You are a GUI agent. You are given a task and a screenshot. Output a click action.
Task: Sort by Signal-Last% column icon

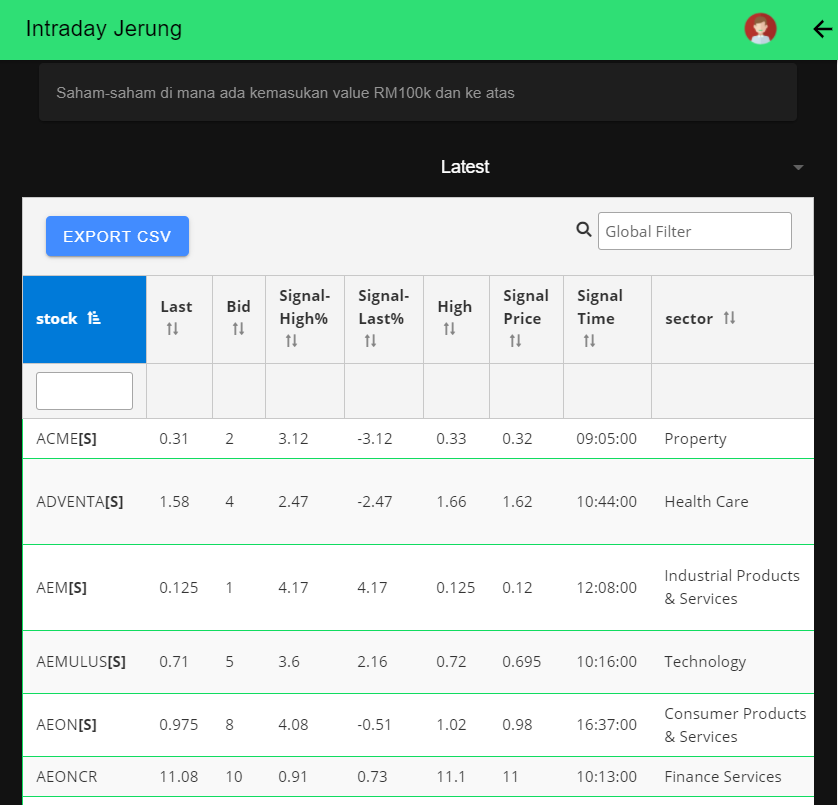pos(370,341)
